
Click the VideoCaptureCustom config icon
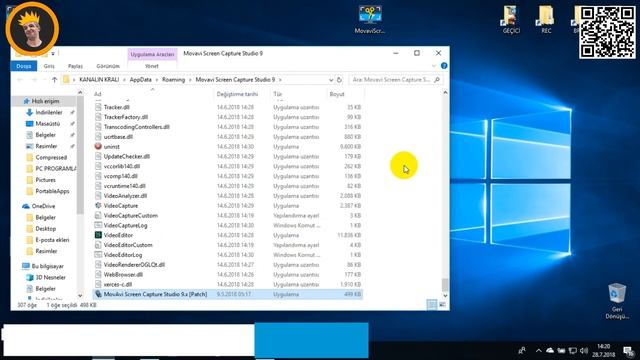pos(98,216)
